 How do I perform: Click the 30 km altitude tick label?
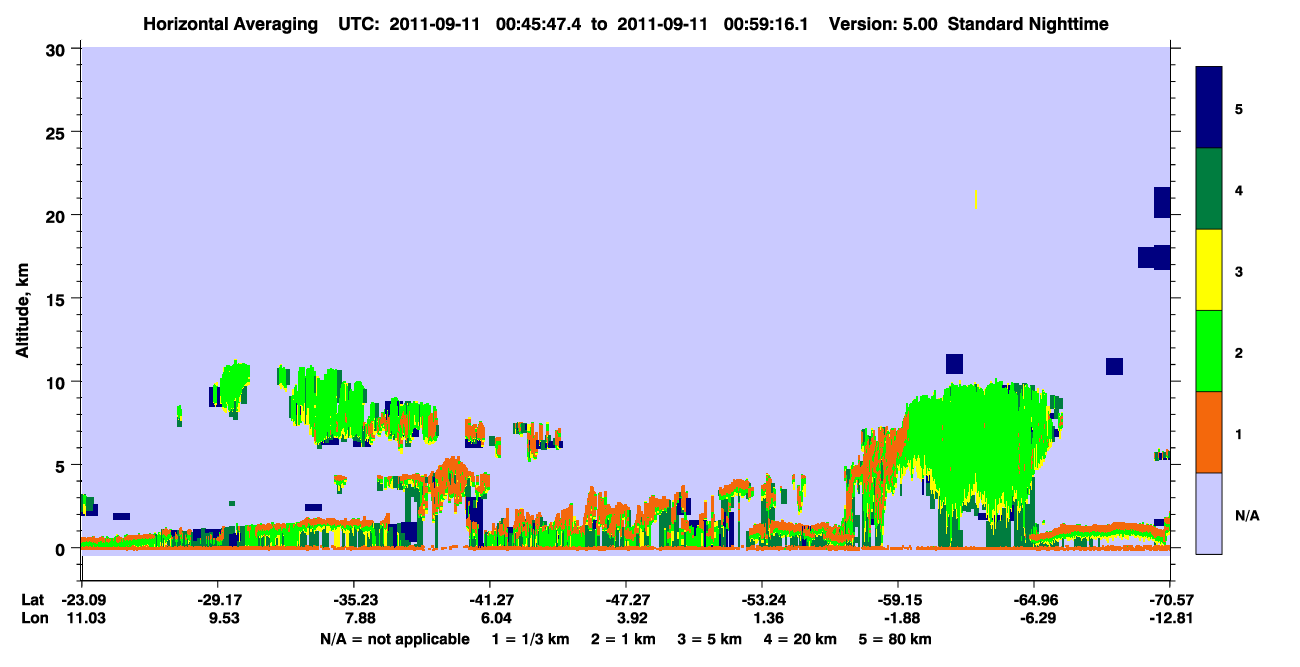pos(57,49)
